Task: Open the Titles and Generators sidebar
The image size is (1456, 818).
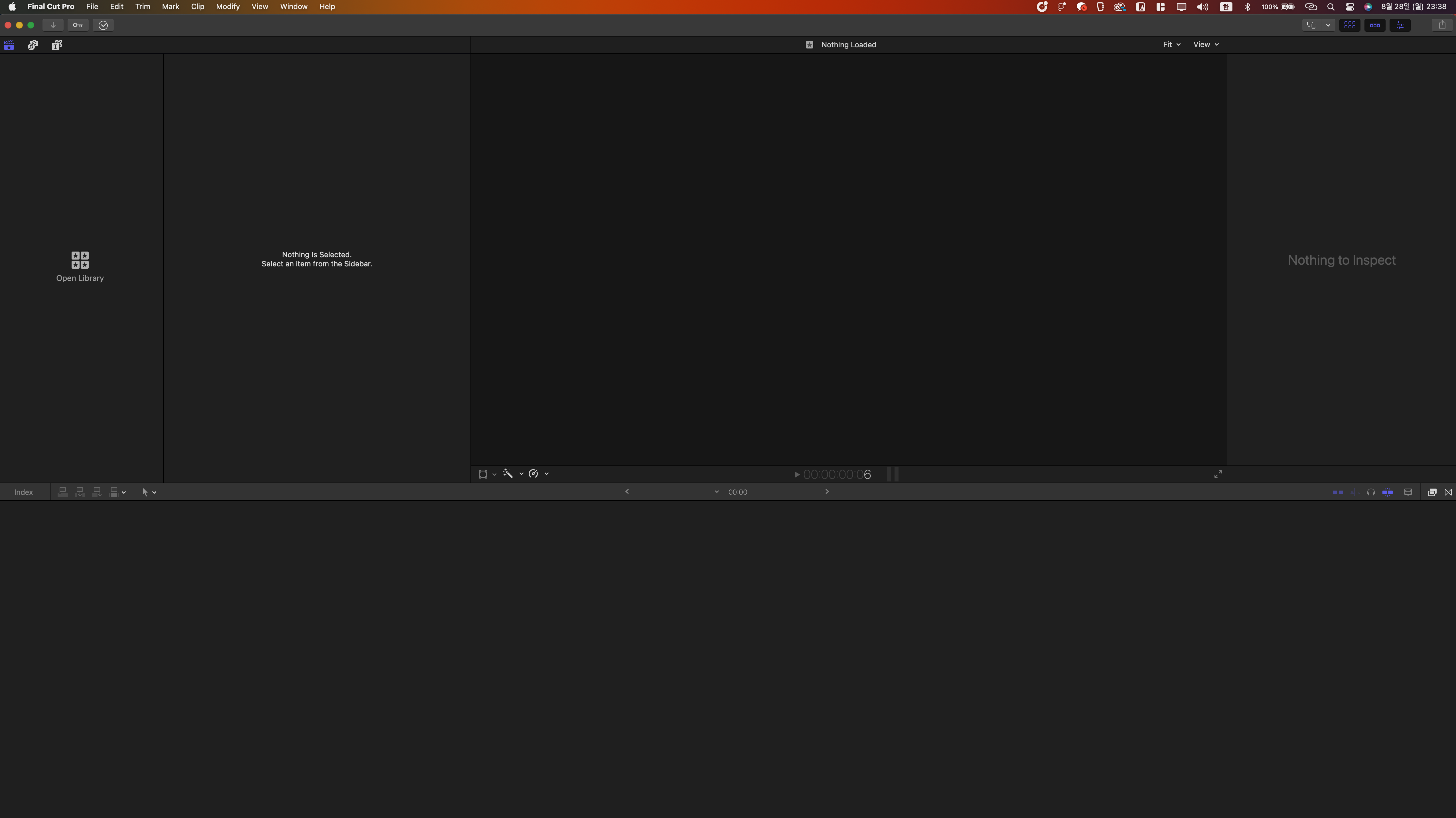Action: point(56,45)
